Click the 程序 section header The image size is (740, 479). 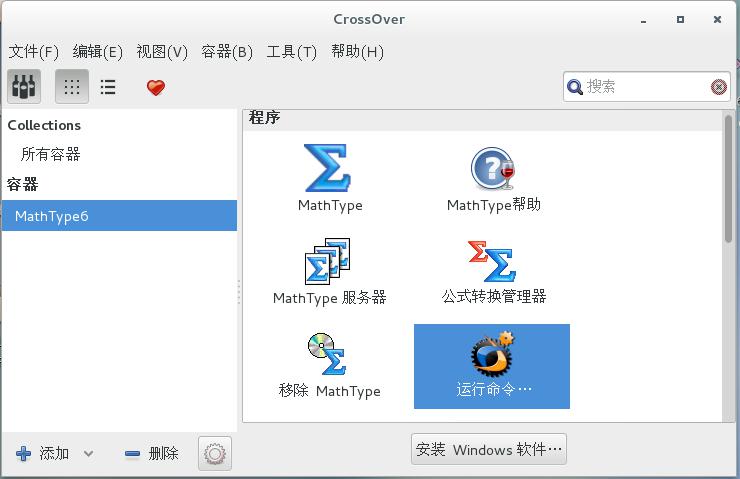[265, 118]
